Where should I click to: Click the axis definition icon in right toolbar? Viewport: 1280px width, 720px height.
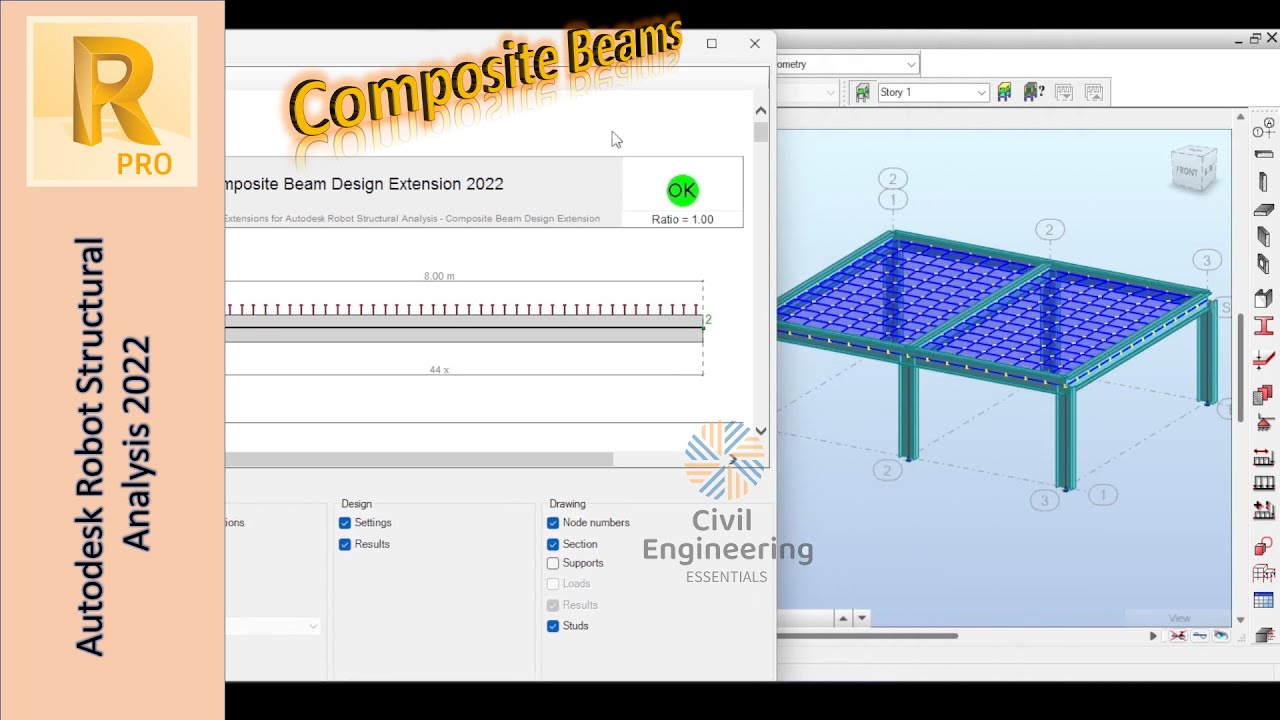coord(1264,129)
